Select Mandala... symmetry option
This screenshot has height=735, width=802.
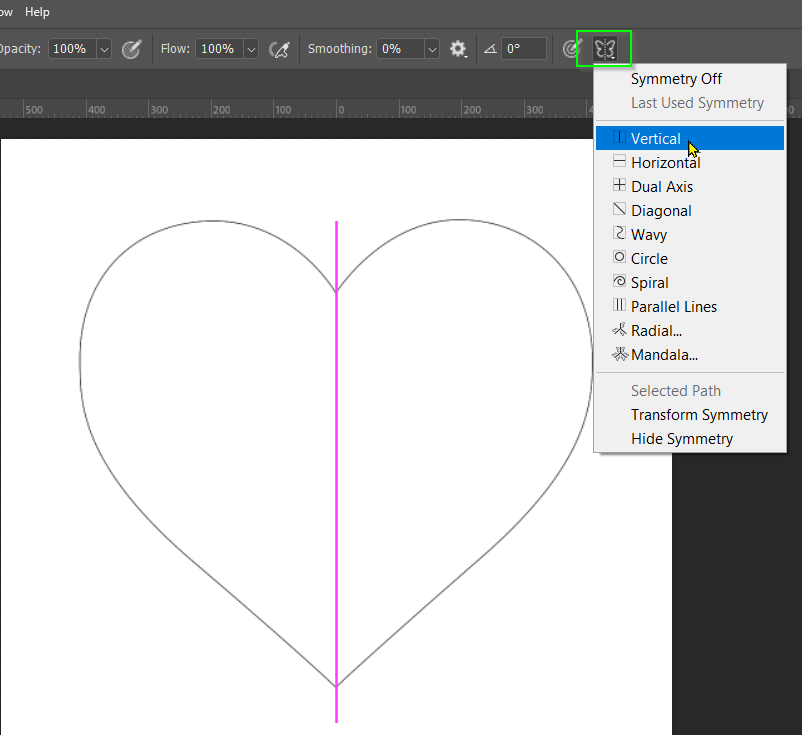664,355
